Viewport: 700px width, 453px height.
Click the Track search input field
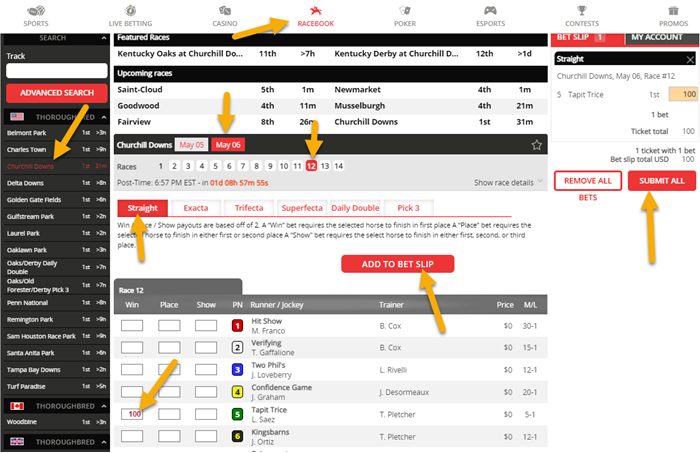pos(57,71)
